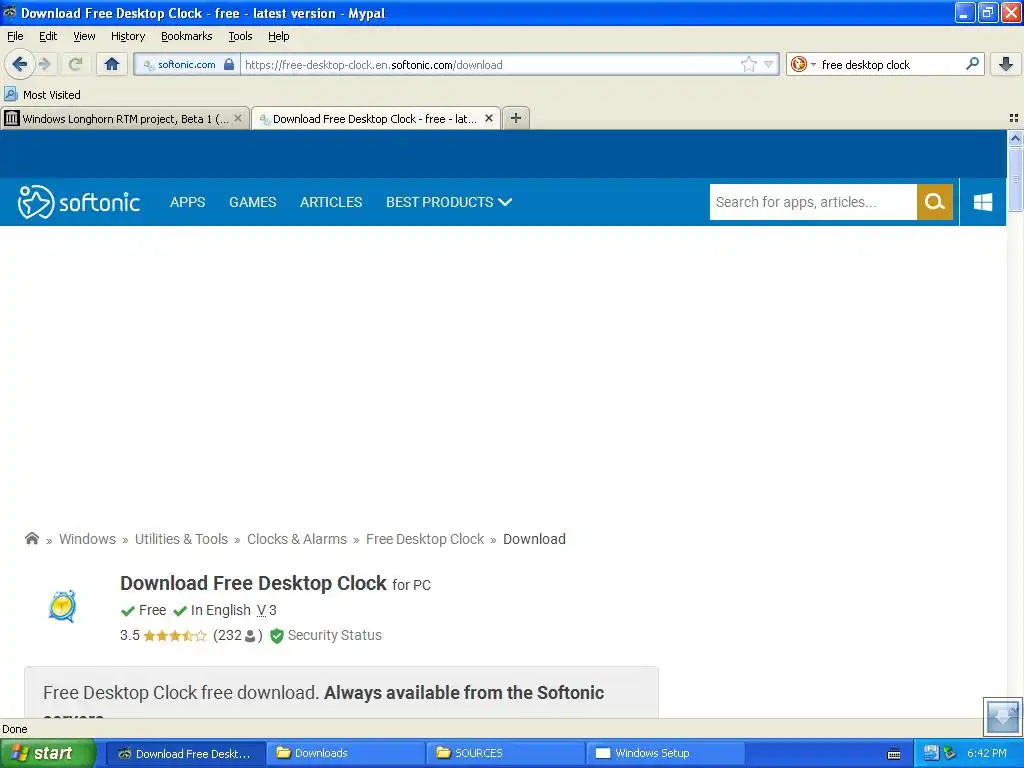
Task: Show all tabs grid icon
Action: (1014, 118)
